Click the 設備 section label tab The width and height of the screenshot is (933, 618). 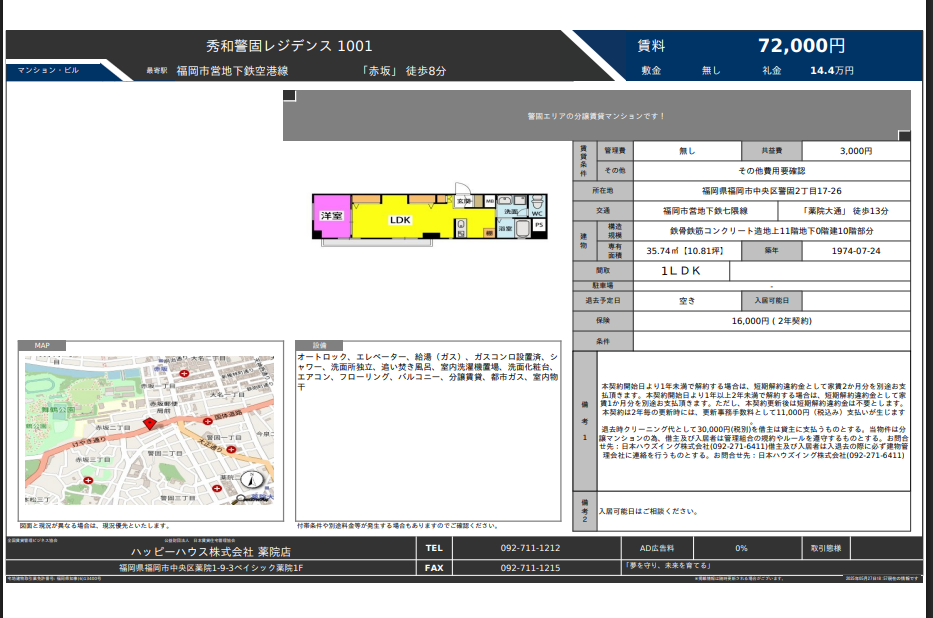(x=320, y=346)
